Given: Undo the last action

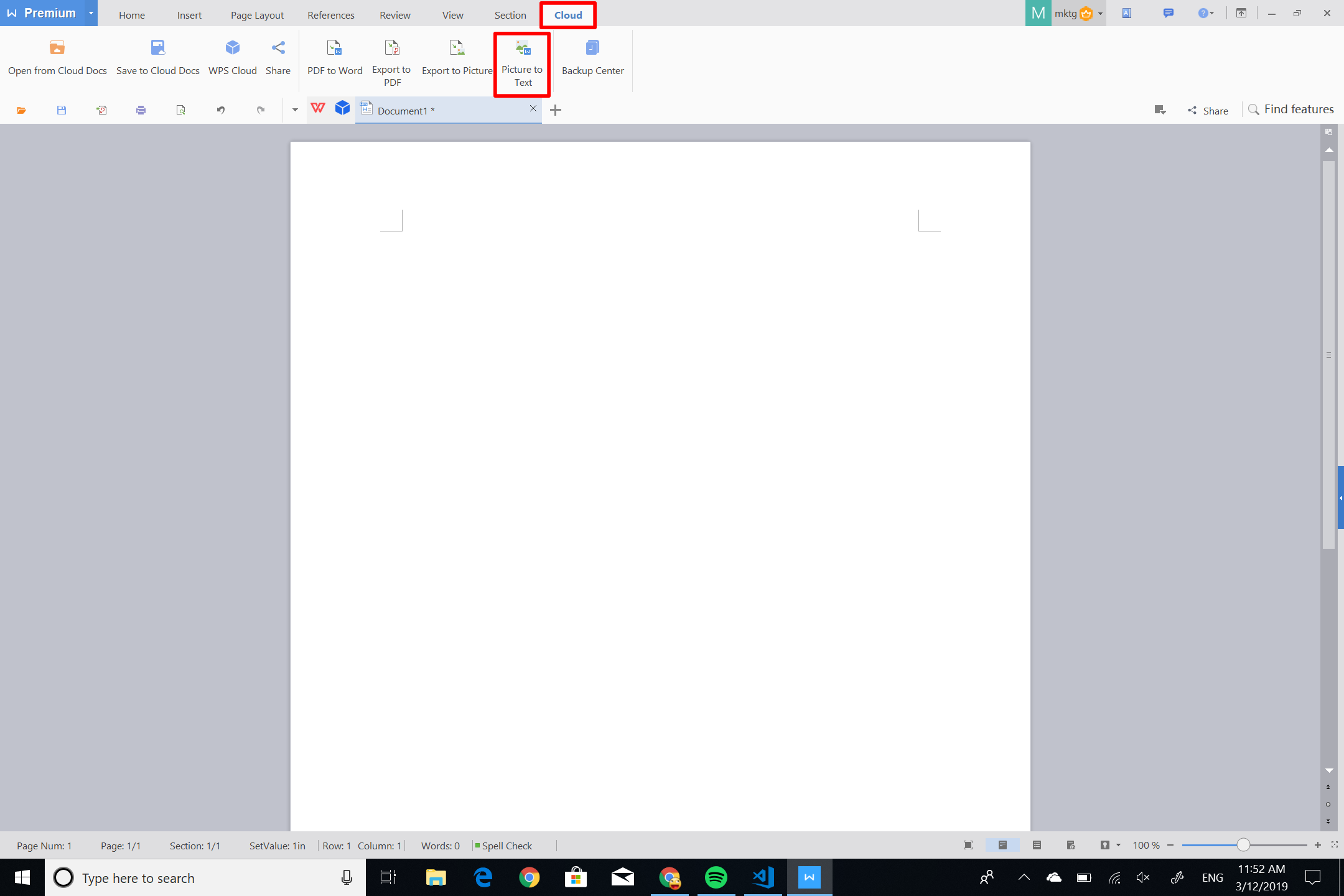Looking at the screenshot, I should [x=221, y=110].
